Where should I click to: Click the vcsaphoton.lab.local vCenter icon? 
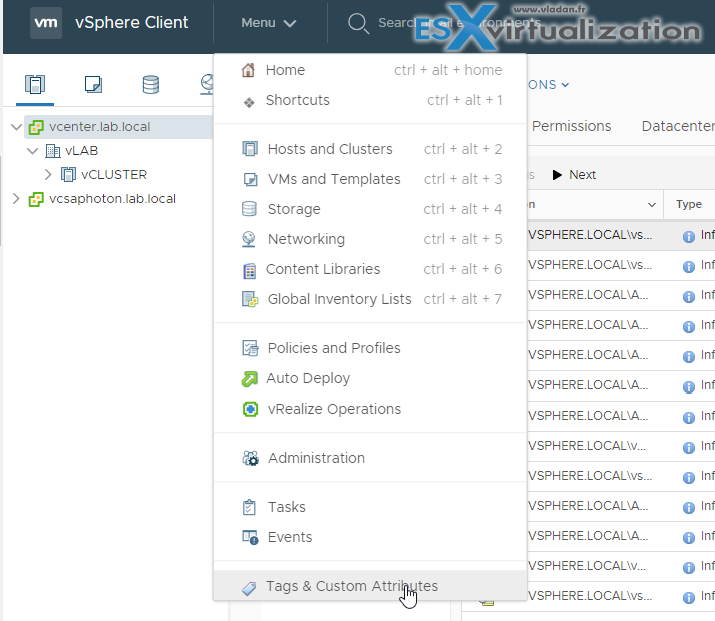click(x=36, y=199)
